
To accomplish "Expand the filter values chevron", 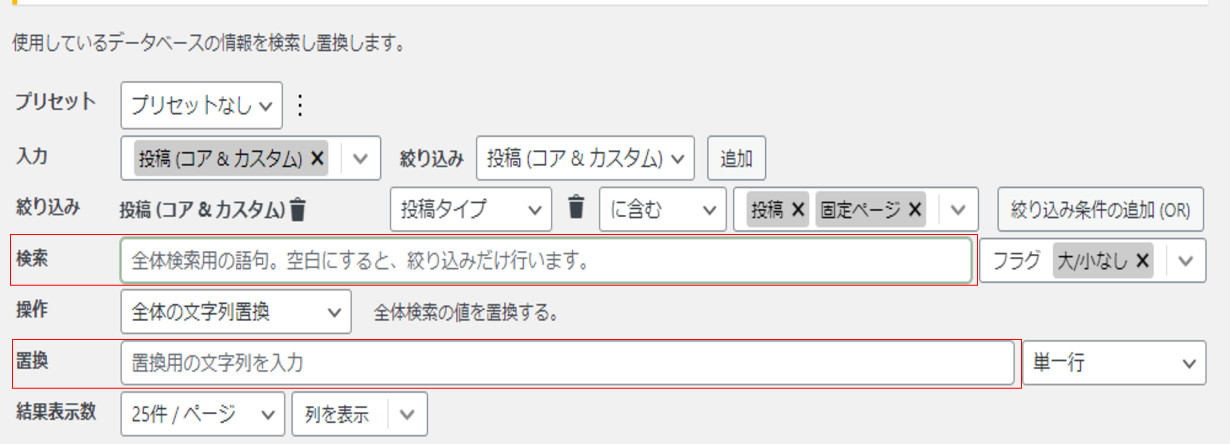I will coord(957,209).
